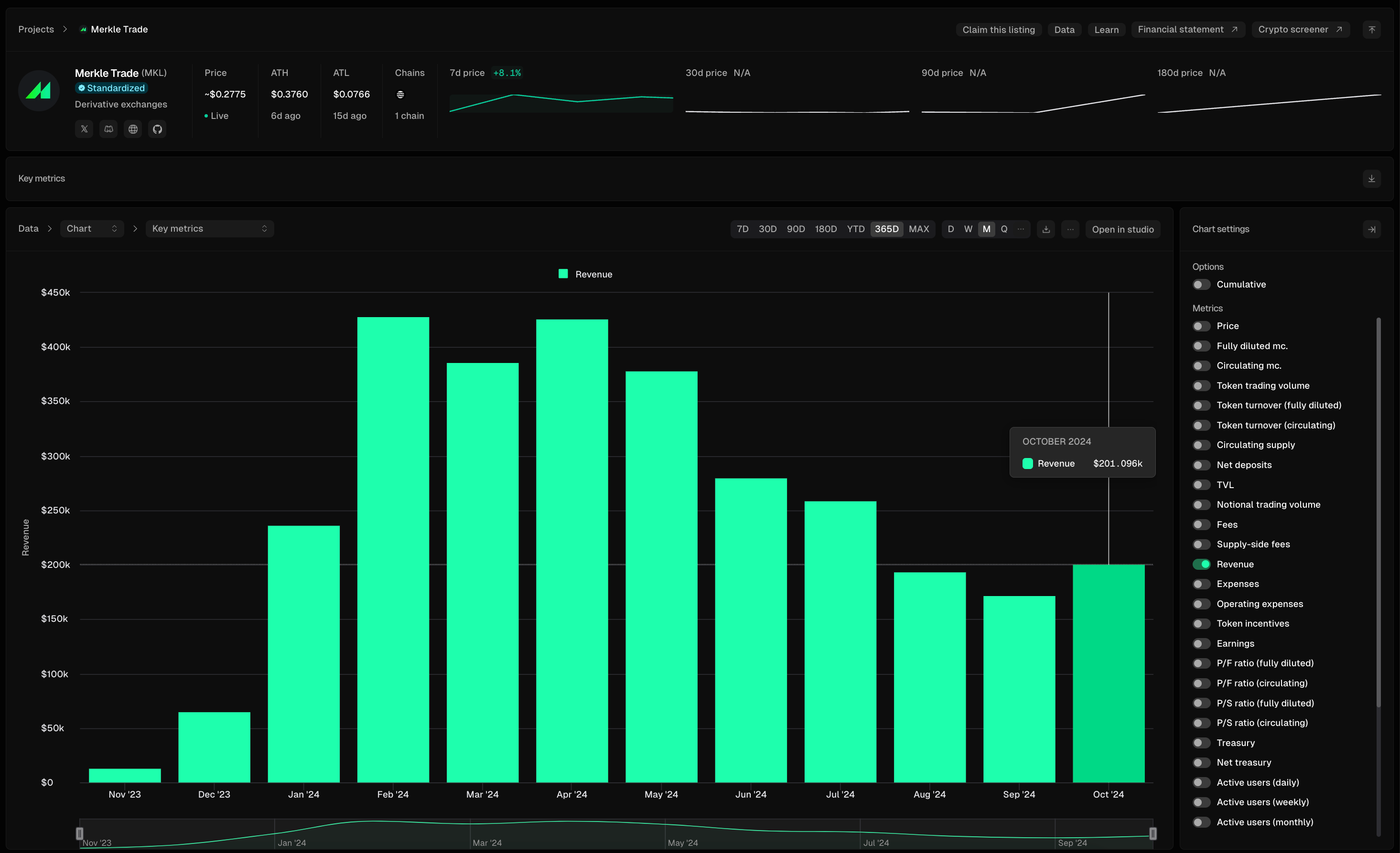1400x853 pixels.
Task: Switch to weekly granularity (W)
Action: pos(968,229)
